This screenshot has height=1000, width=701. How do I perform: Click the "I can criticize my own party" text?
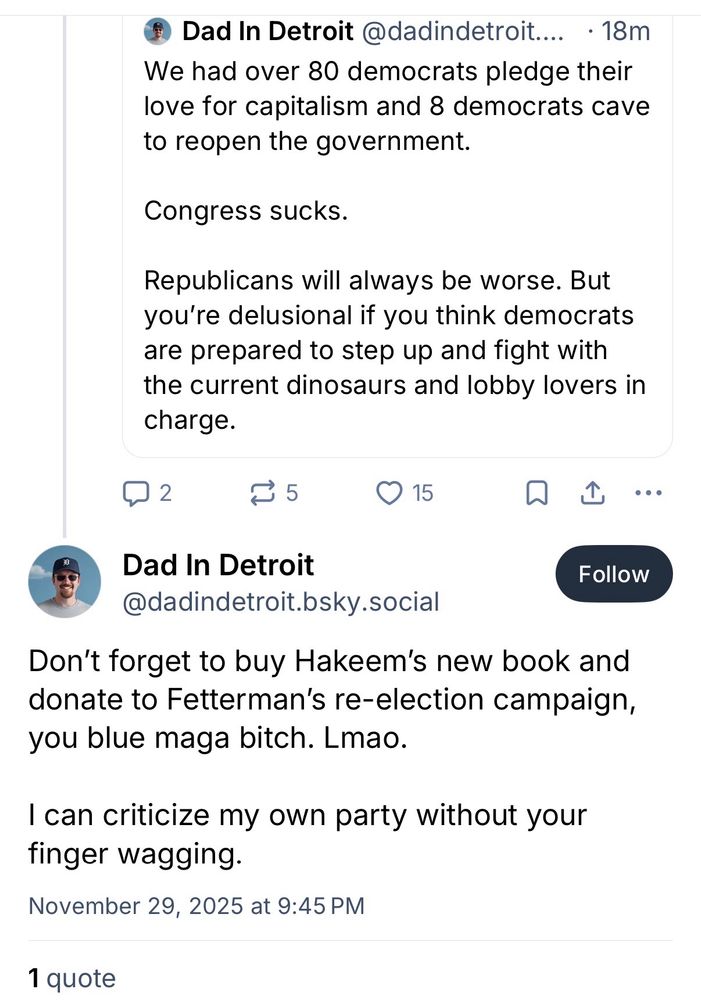coord(308,834)
